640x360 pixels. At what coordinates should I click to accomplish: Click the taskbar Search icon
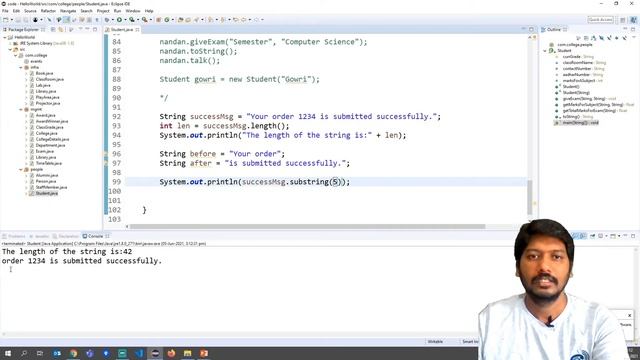pyautogui.click(x=24, y=353)
